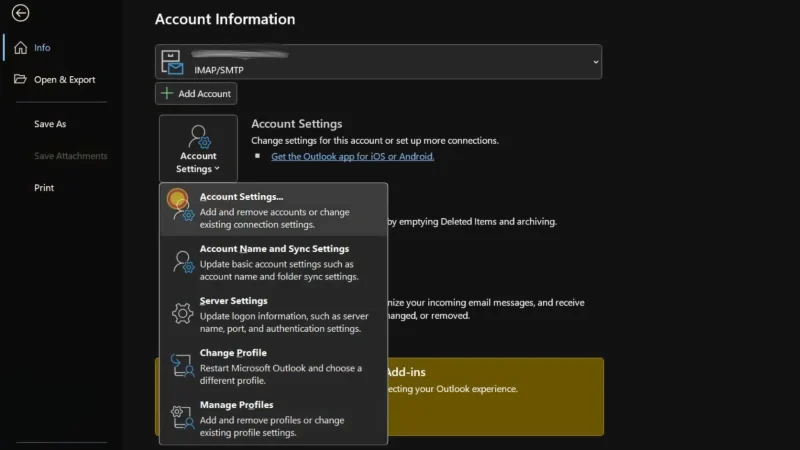This screenshot has width=800, height=450.
Task: Go to Open & Export
Action: [x=64, y=80]
